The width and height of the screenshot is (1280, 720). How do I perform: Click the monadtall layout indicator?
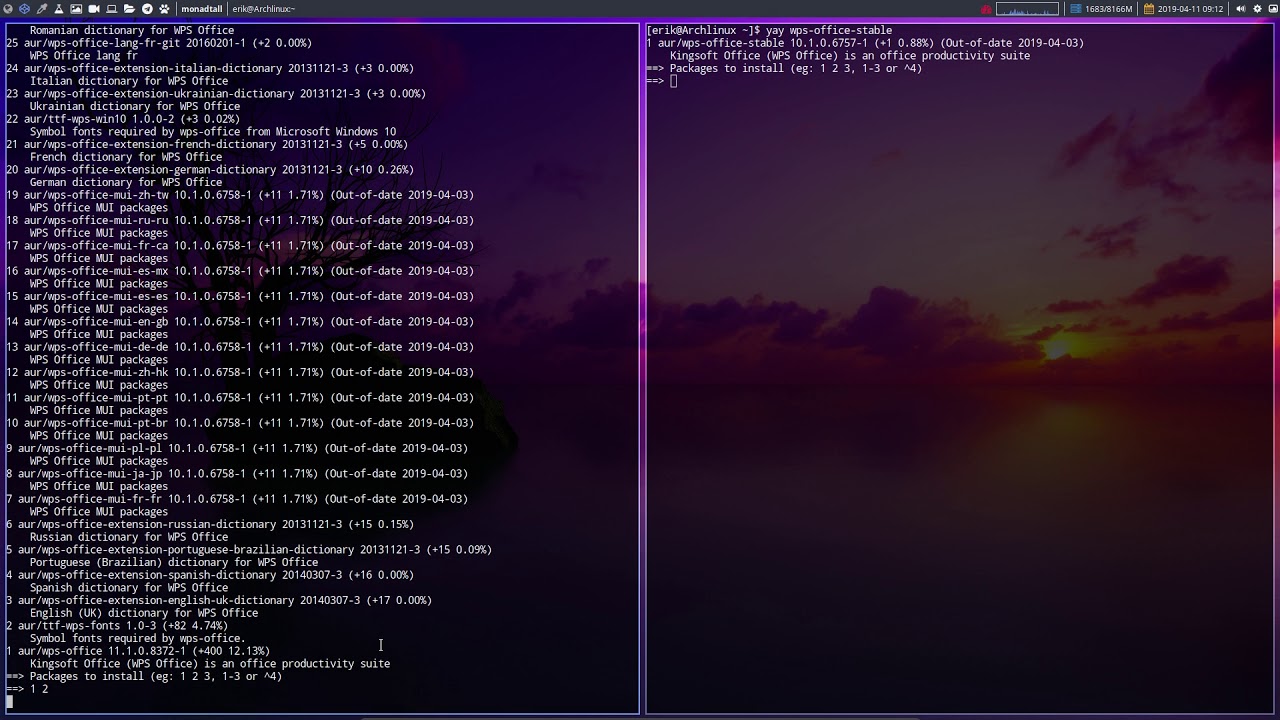point(202,9)
